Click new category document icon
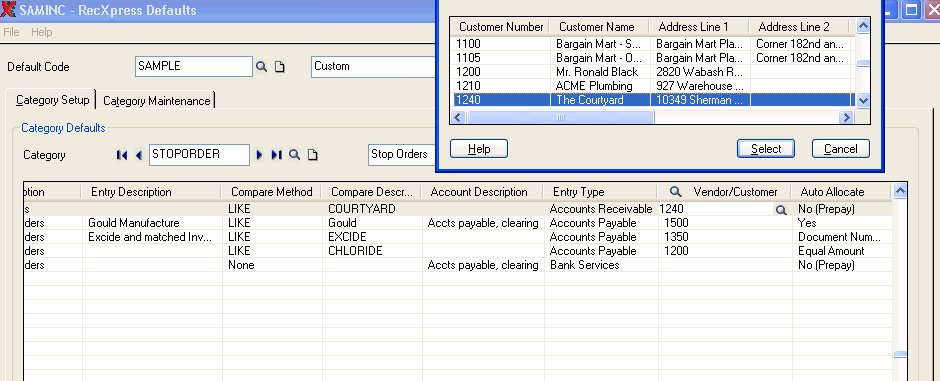940x381 pixels. pos(312,155)
